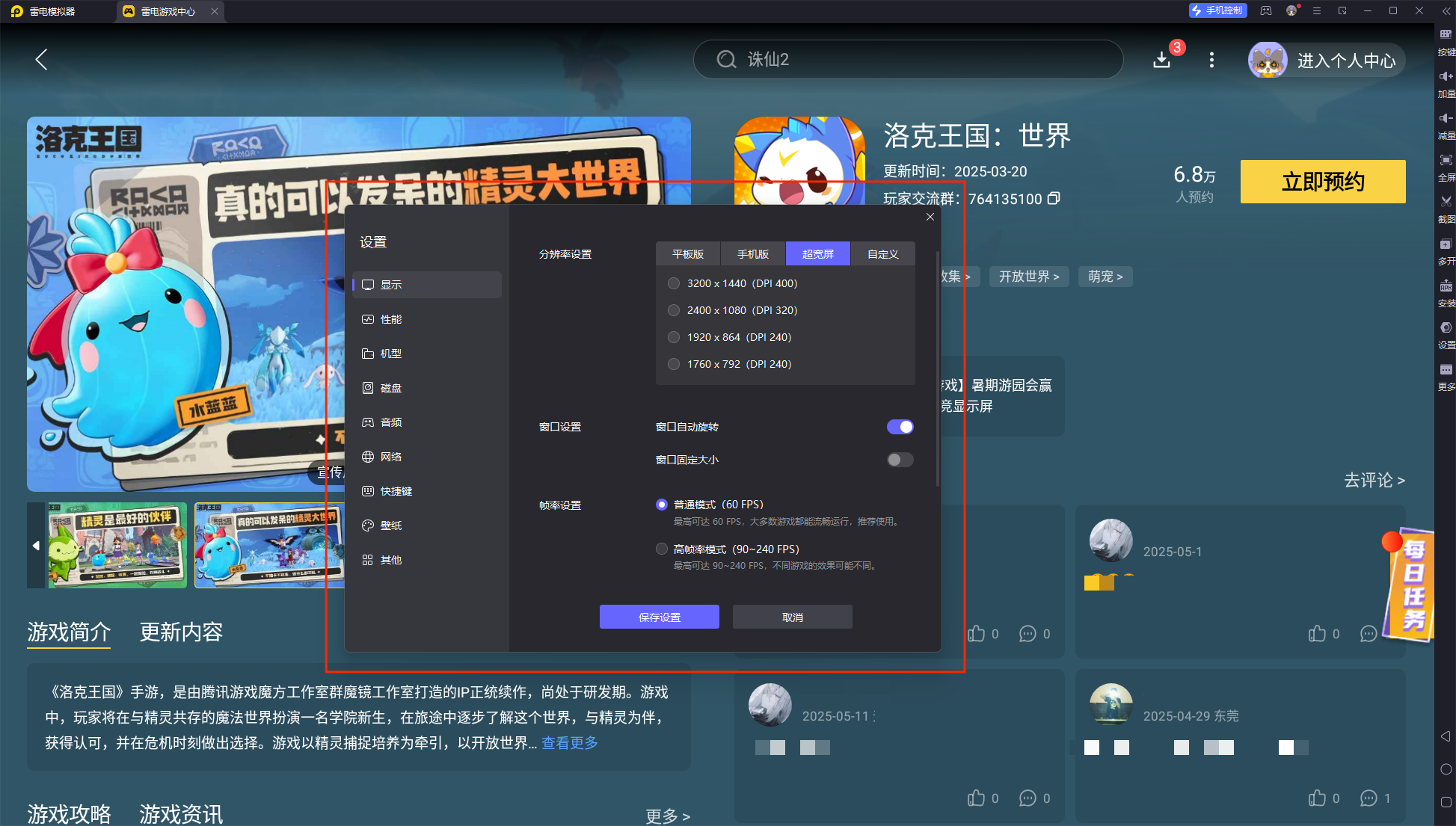Image resolution: width=1456 pixels, height=826 pixels.
Task: Click inside the 诛仙2 search field
Action: (907, 59)
